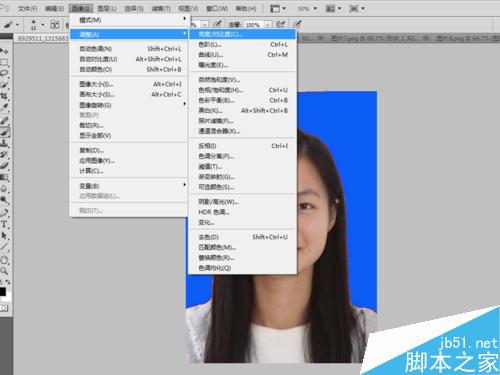Select the Lasso tool
The image size is (500, 375).
[4, 73]
